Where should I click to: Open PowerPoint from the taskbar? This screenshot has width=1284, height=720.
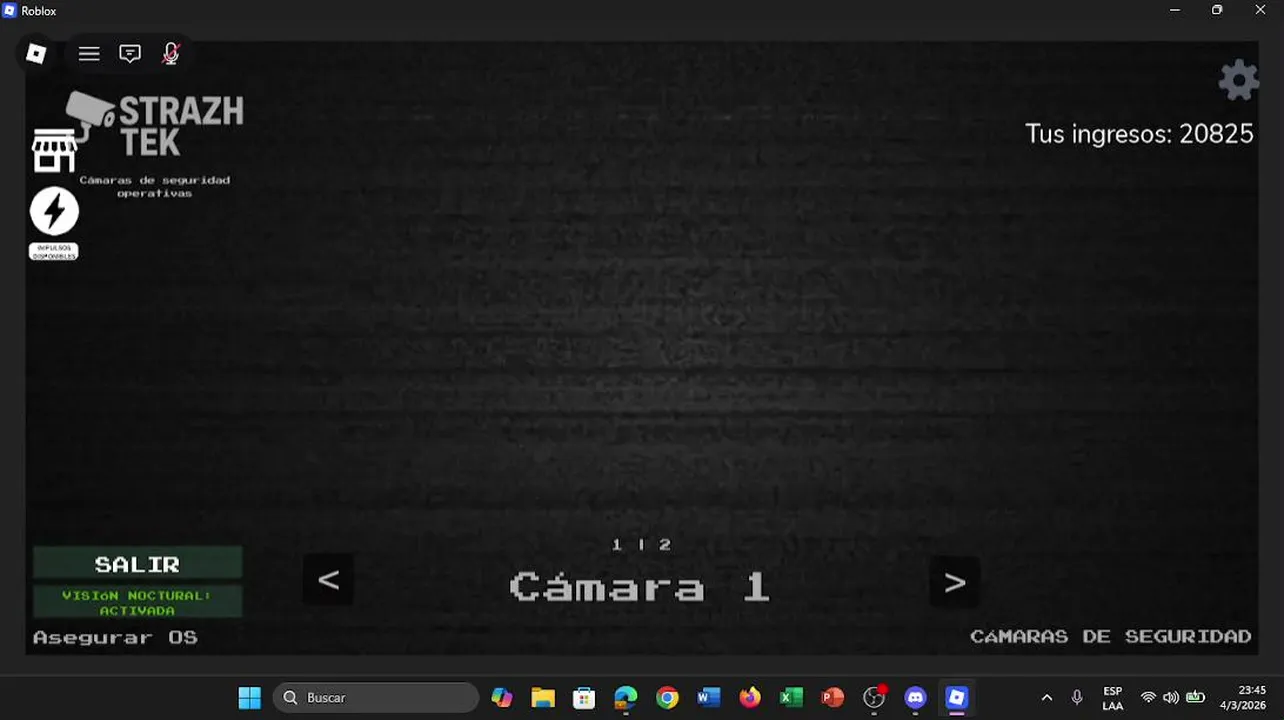pyautogui.click(x=833, y=697)
